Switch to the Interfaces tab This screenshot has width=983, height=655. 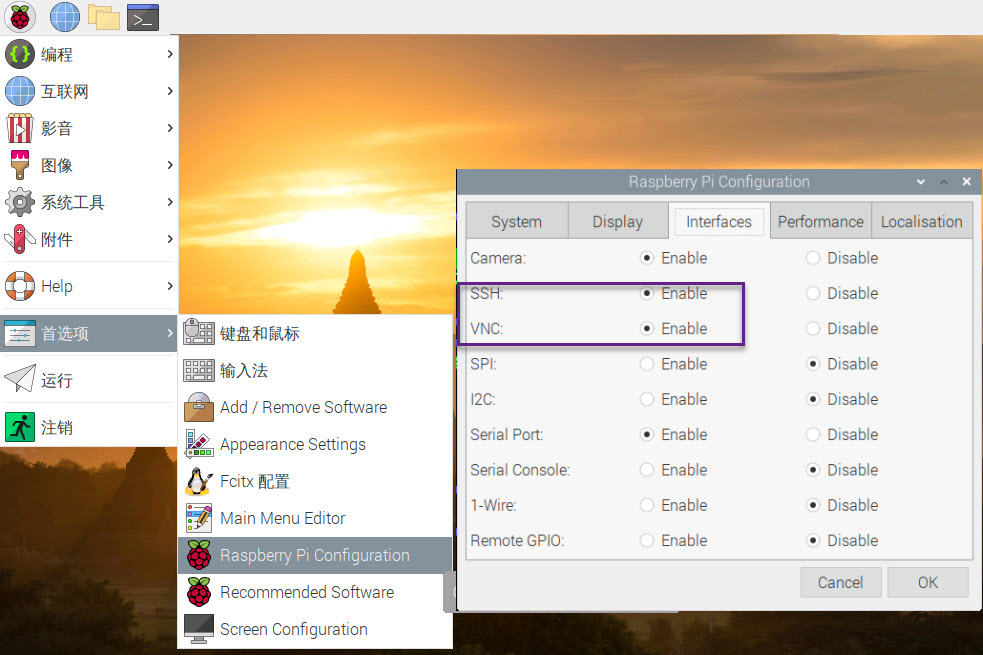click(719, 221)
